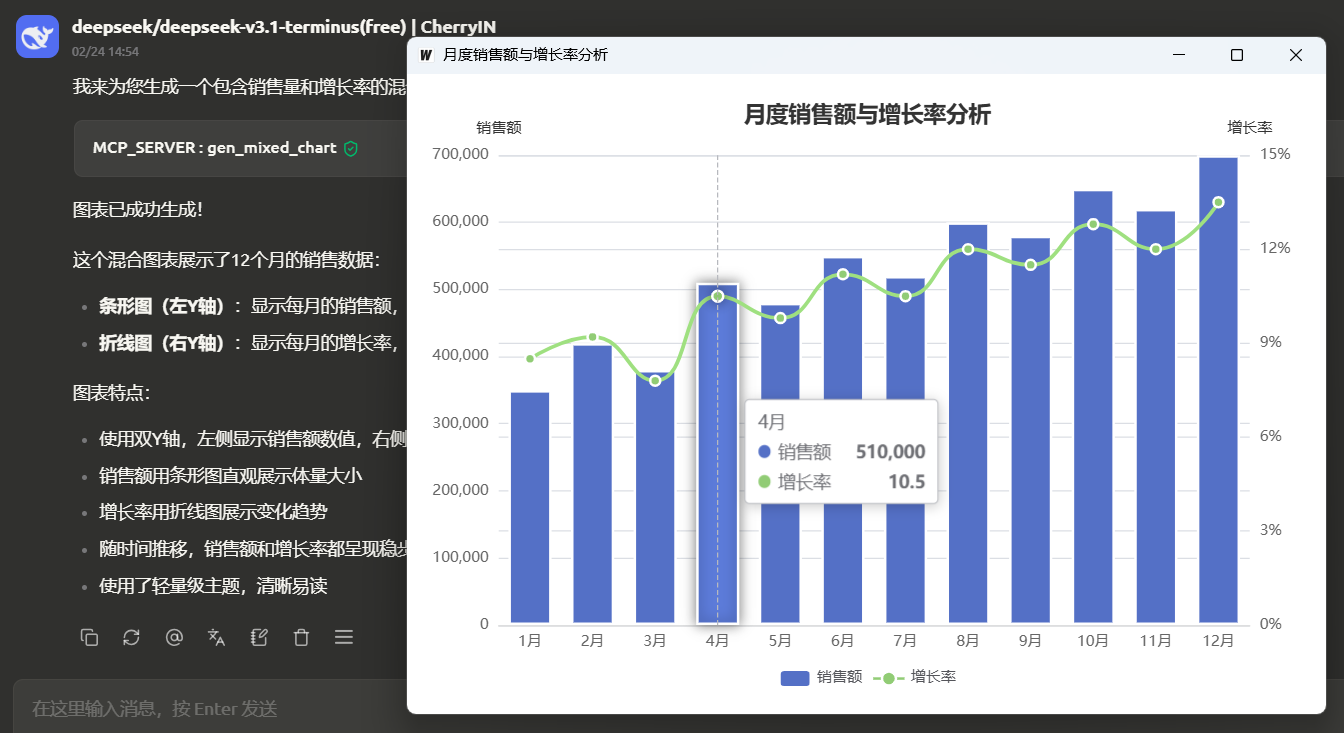1344x733 pixels.
Task: Expand the MCP_SERVER : gen_mixed_chart tool block
Action: (240, 148)
